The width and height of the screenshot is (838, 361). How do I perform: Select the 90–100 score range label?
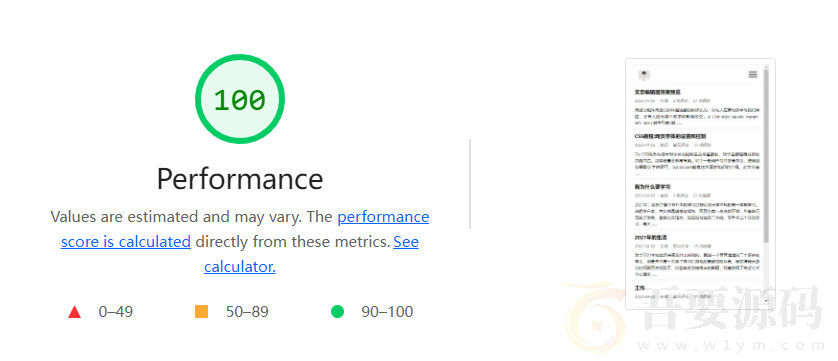(x=387, y=312)
